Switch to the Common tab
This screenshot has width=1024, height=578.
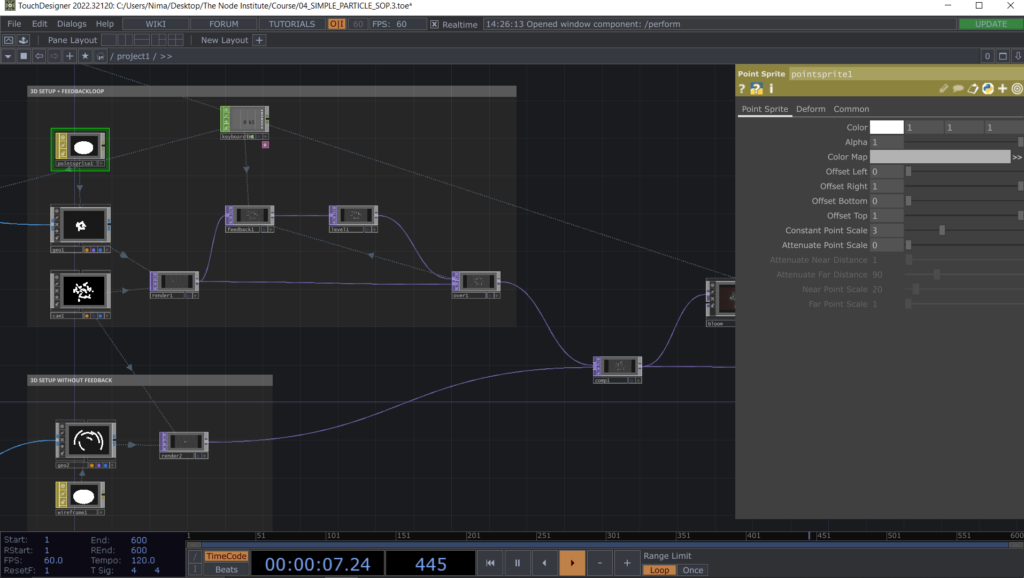(x=851, y=109)
